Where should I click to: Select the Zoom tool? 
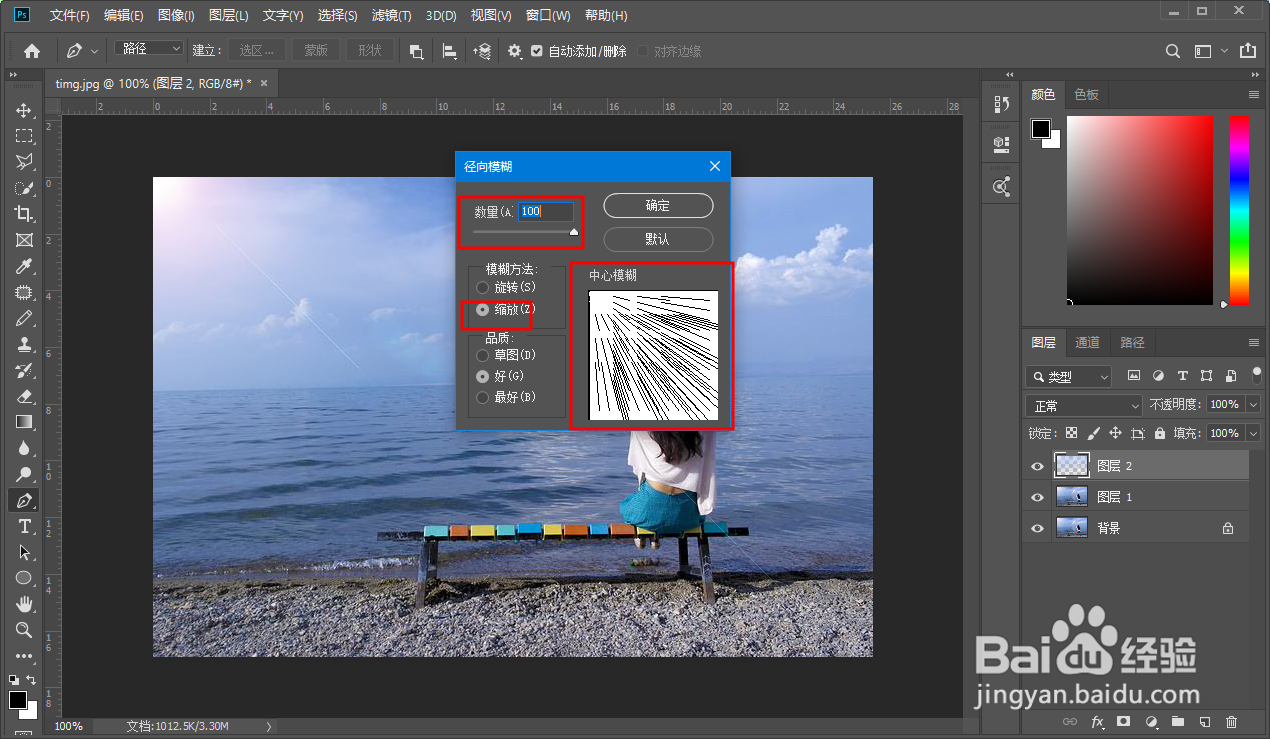coord(24,630)
